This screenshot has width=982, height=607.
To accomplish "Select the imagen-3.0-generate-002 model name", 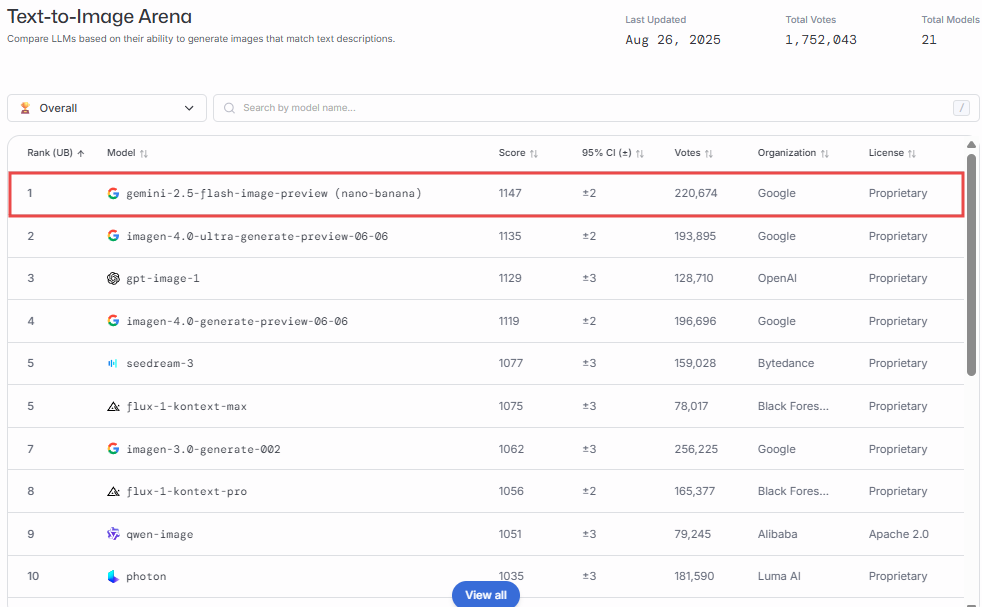I will click(x=204, y=449).
